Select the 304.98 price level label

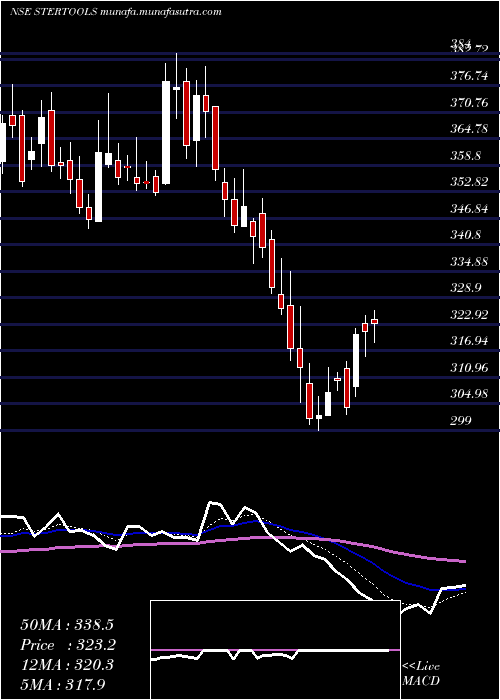(x=469, y=395)
